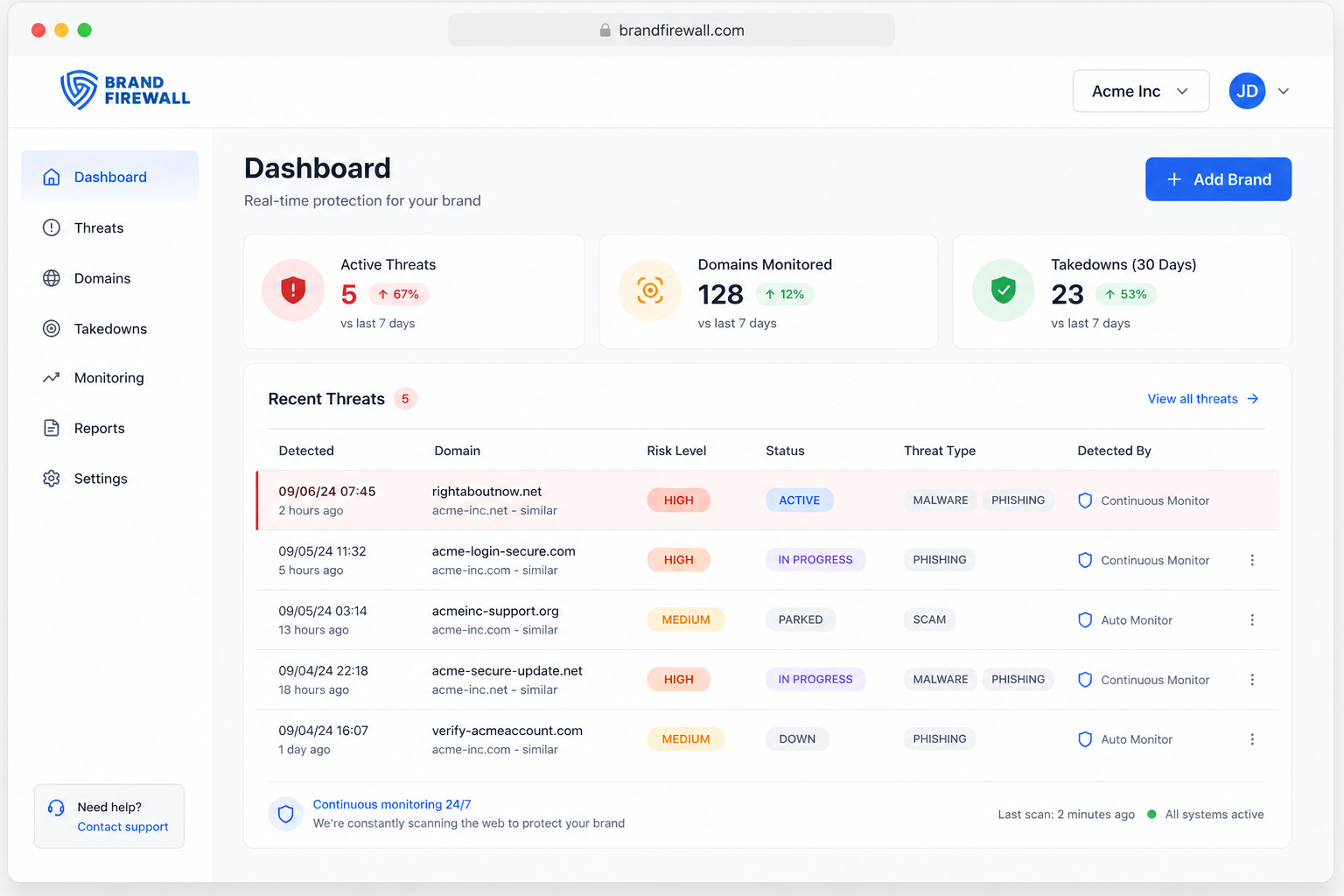The image size is (1344, 896).
Task: Click the 67% increase badge on Active Threats
Action: tap(398, 294)
